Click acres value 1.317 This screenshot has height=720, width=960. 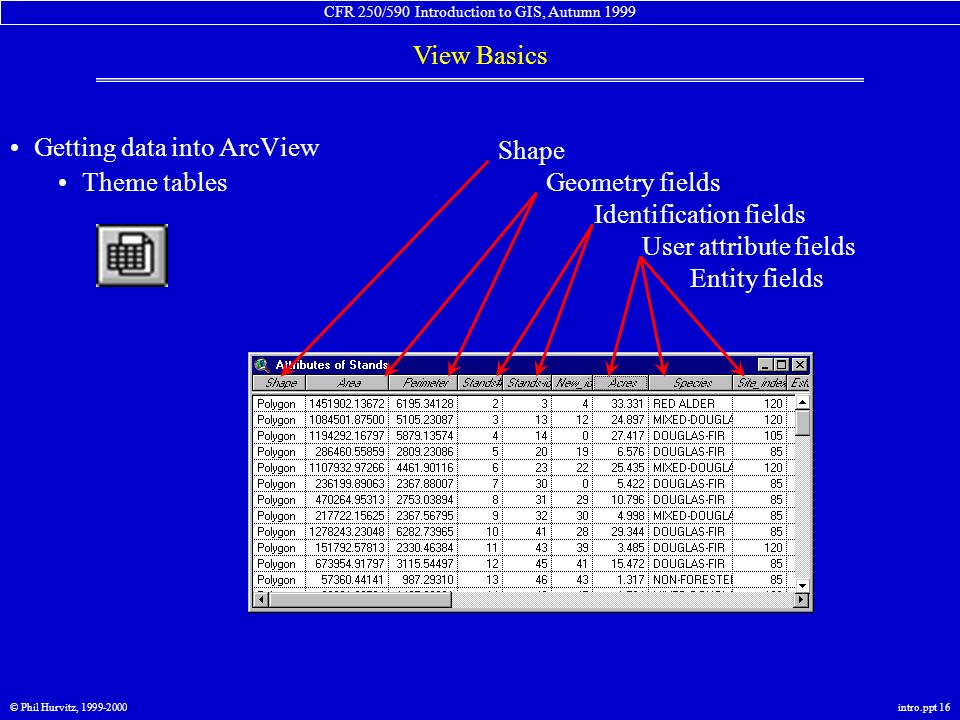tap(631, 580)
